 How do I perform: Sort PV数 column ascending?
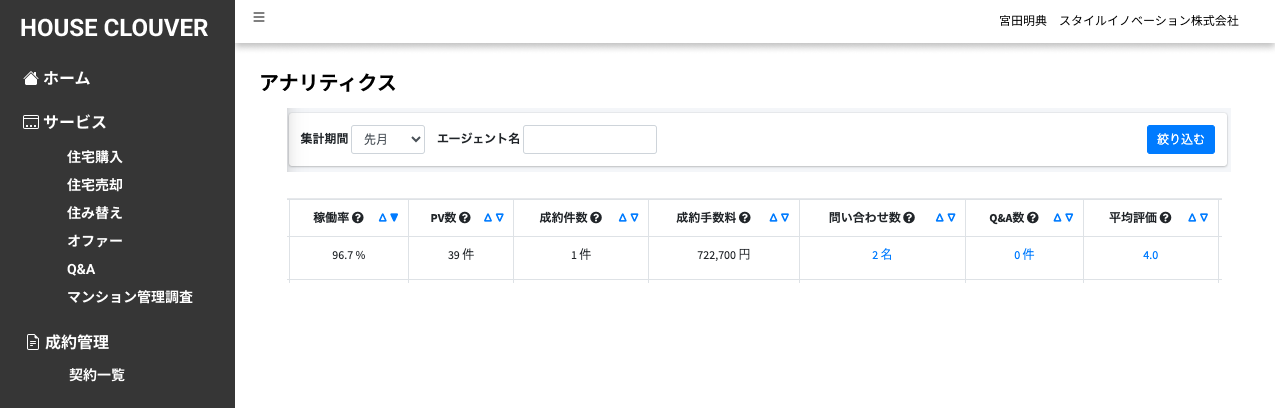(488, 218)
